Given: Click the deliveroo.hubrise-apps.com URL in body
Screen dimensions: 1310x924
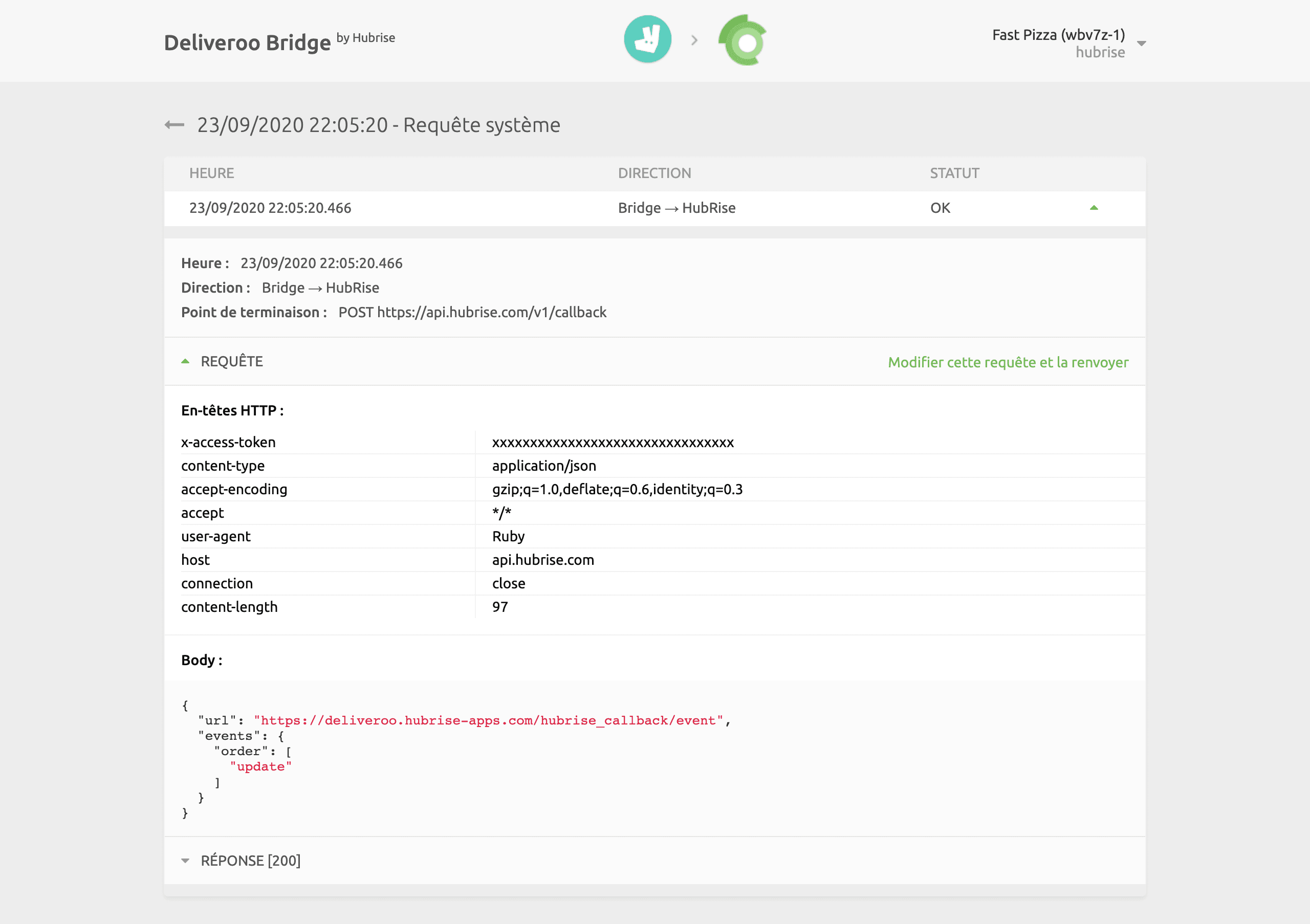Looking at the screenshot, I should click(x=489, y=720).
